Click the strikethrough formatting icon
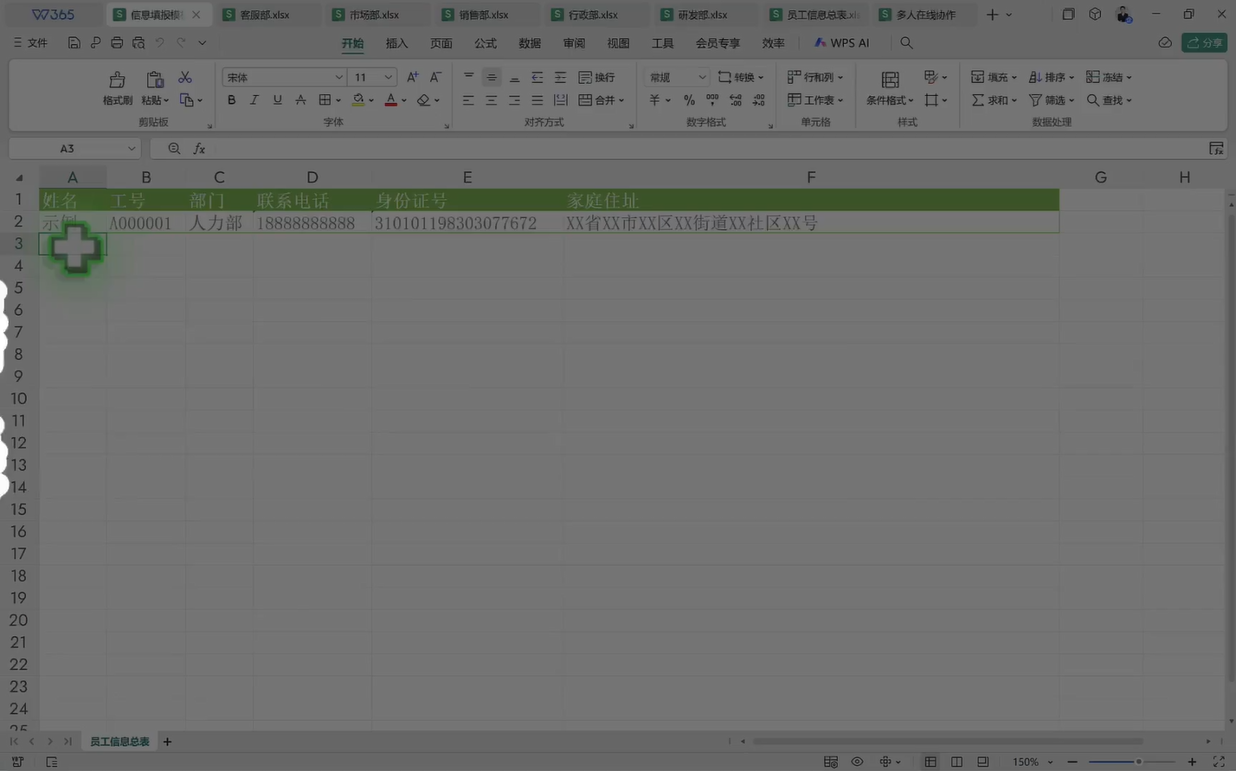This screenshot has height=771, width=1236. tap(300, 100)
